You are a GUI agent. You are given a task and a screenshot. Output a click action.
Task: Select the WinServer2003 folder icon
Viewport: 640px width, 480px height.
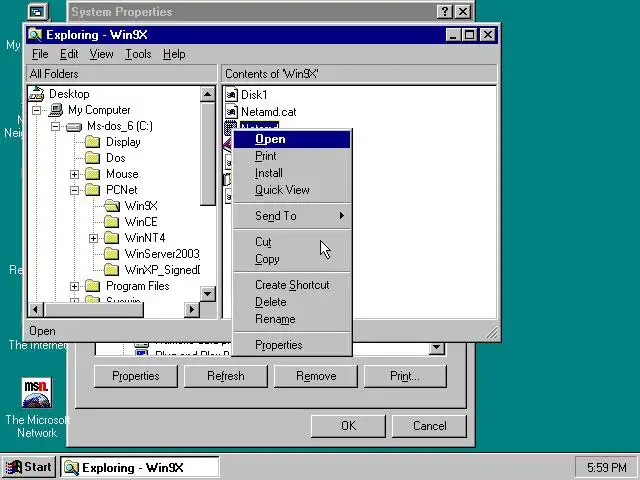111,254
